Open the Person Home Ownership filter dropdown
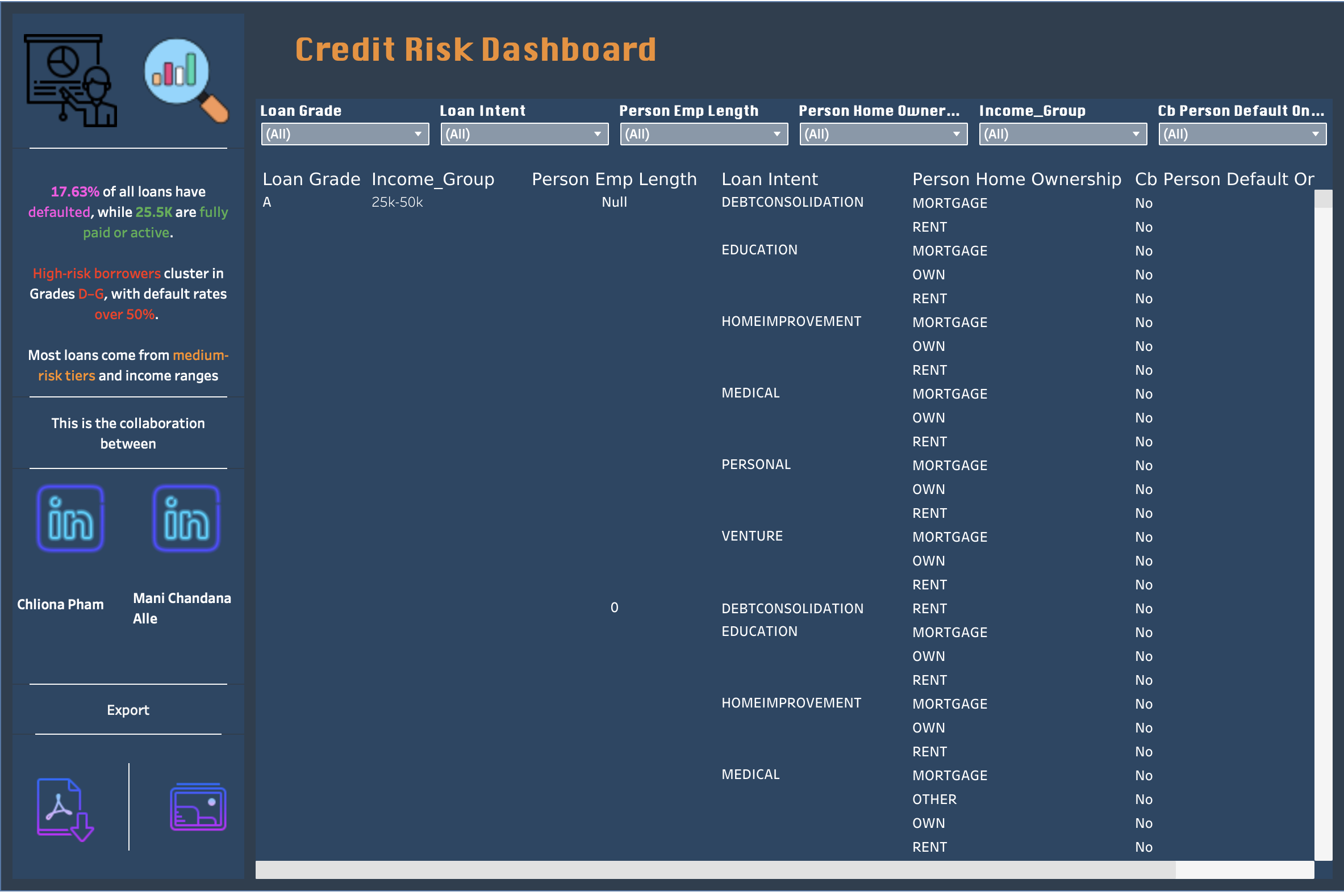Screen dimensions: 1344x896 point(957,133)
